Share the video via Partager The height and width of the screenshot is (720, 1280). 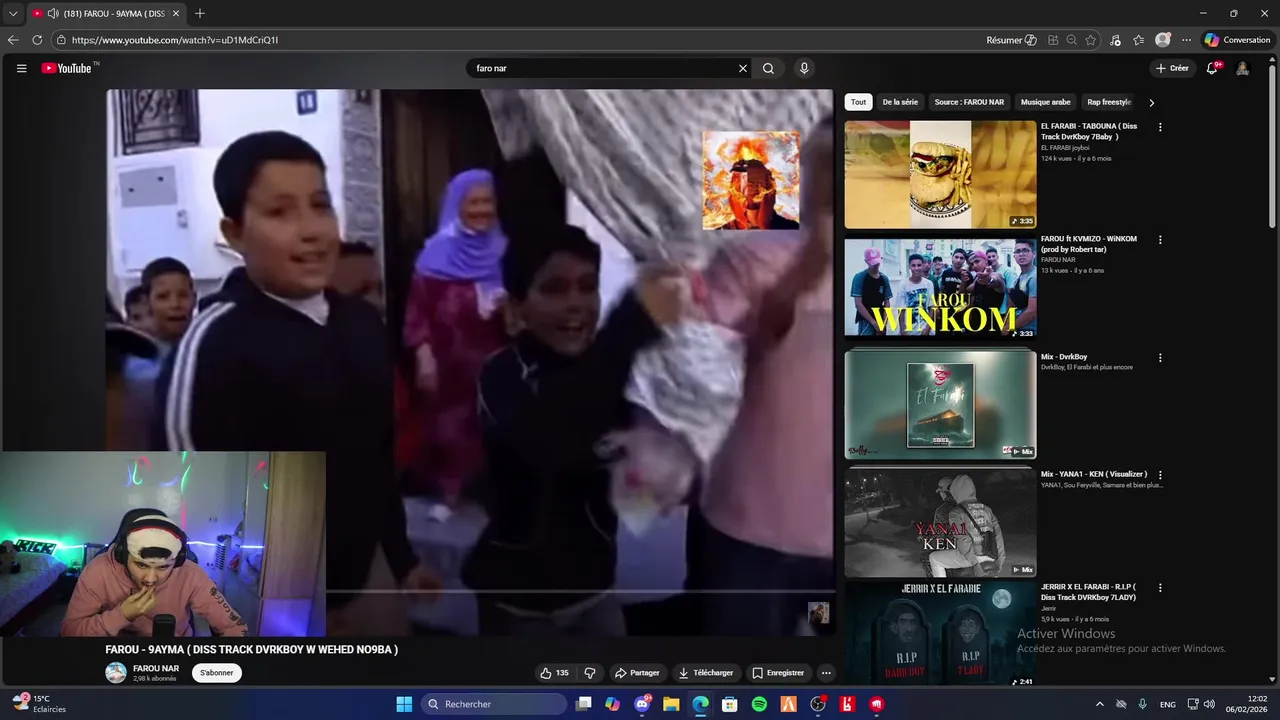click(x=637, y=673)
